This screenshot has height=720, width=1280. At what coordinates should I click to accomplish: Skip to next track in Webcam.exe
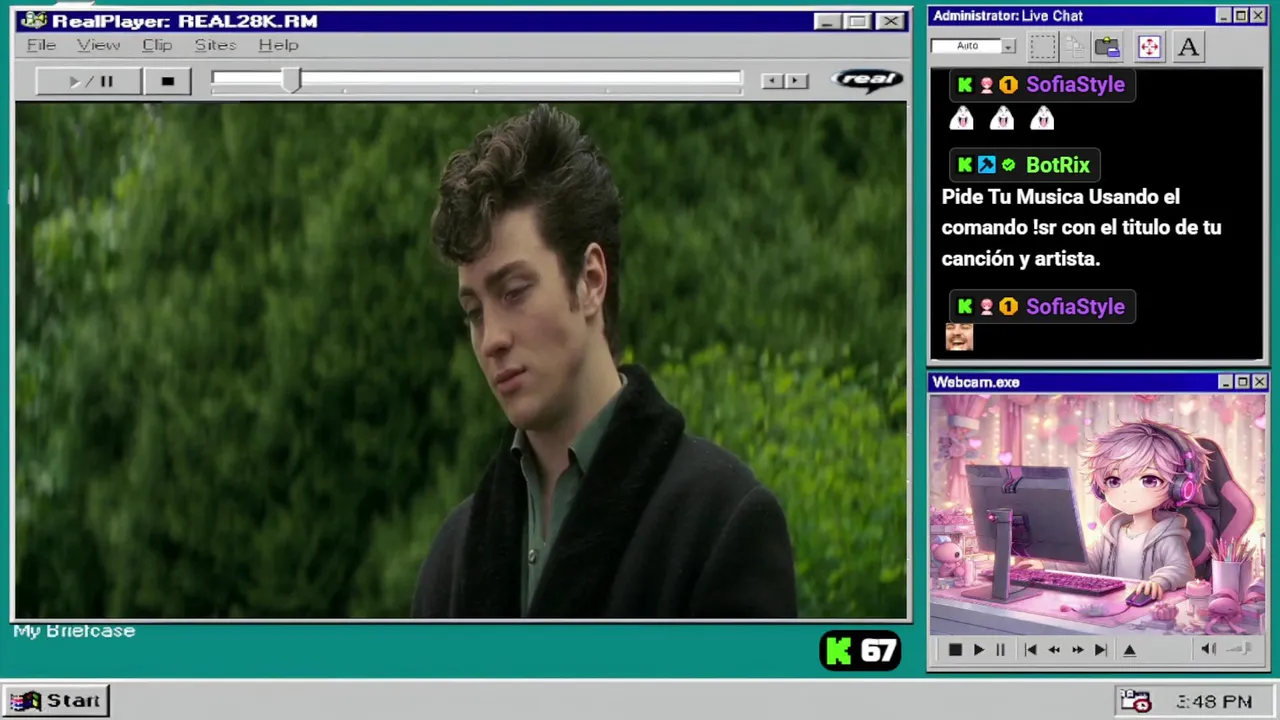1100,650
